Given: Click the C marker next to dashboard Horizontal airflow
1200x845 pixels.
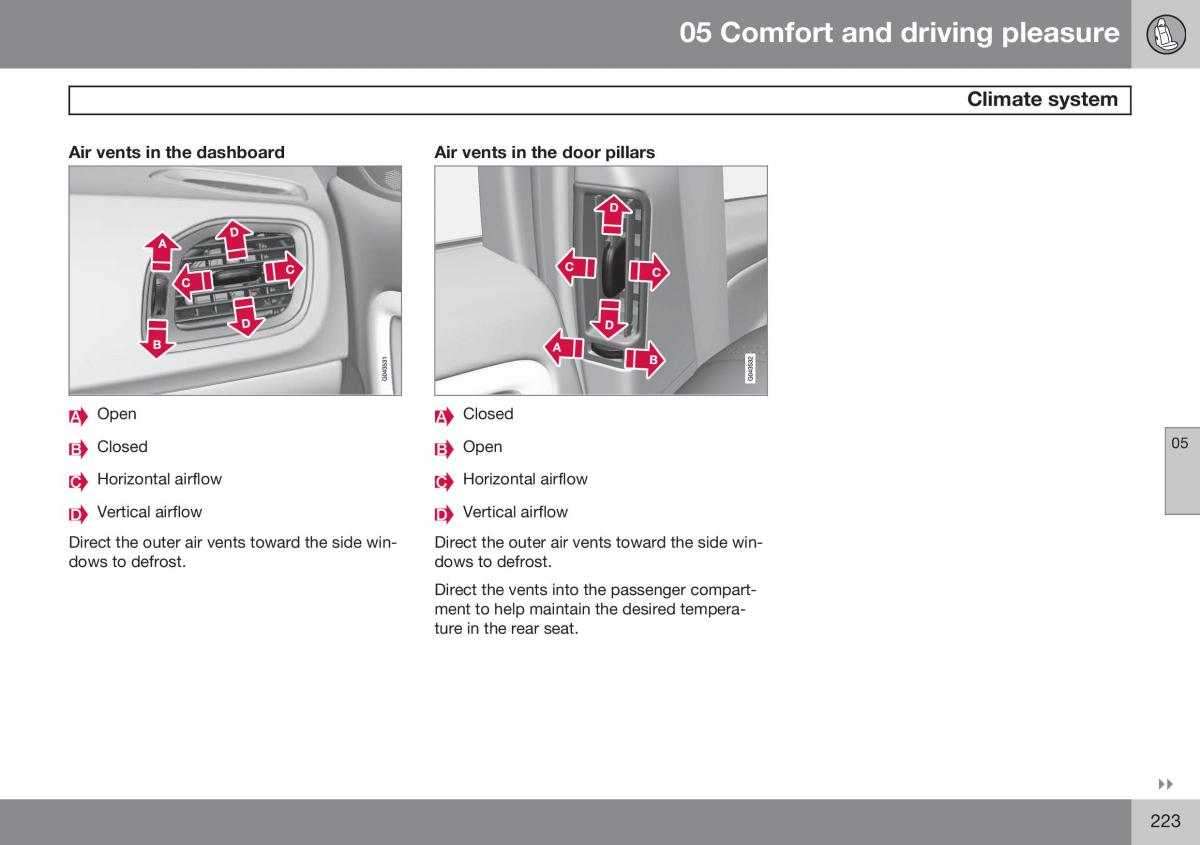Looking at the screenshot, I should pyautogui.click(x=78, y=481).
